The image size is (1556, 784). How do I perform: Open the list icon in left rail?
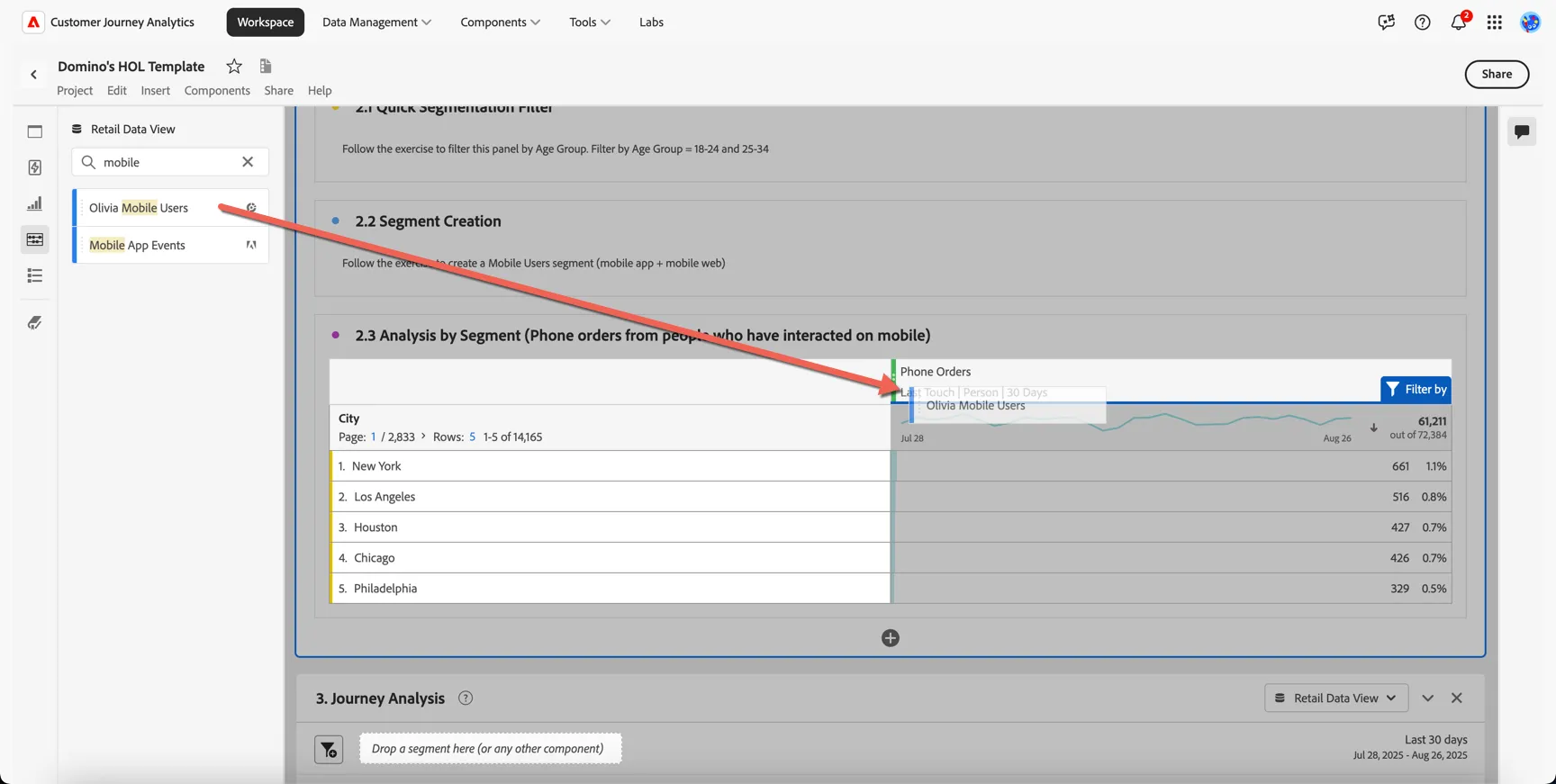pyautogui.click(x=35, y=276)
